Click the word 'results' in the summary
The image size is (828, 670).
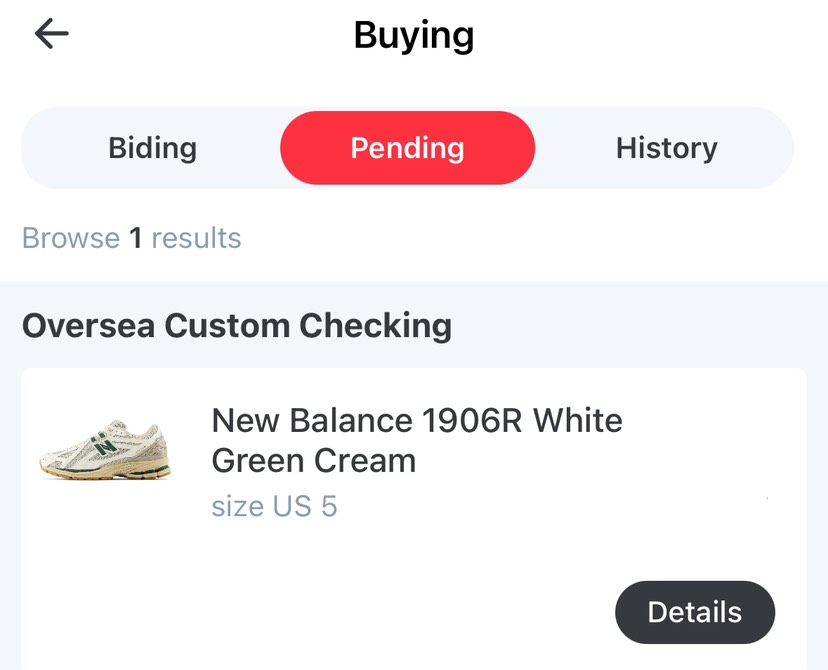click(x=196, y=238)
